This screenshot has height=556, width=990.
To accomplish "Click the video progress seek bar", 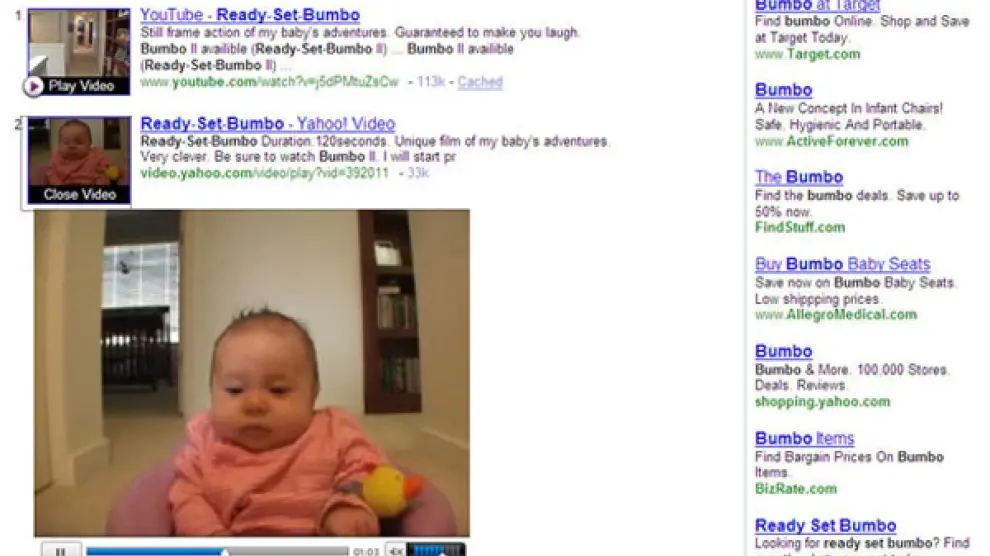I will pos(217,552).
